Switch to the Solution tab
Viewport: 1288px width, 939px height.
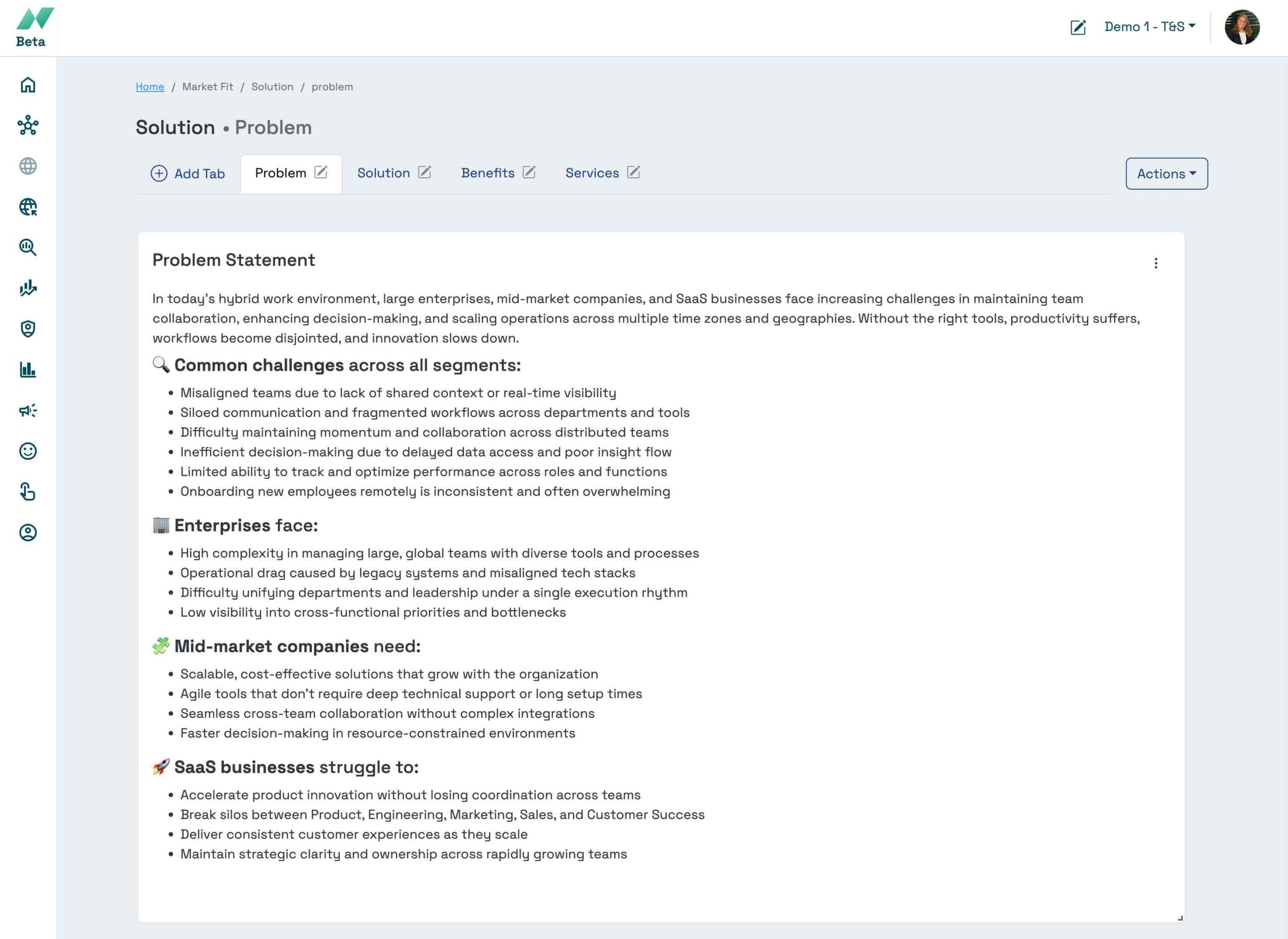pyautogui.click(x=383, y=174)
